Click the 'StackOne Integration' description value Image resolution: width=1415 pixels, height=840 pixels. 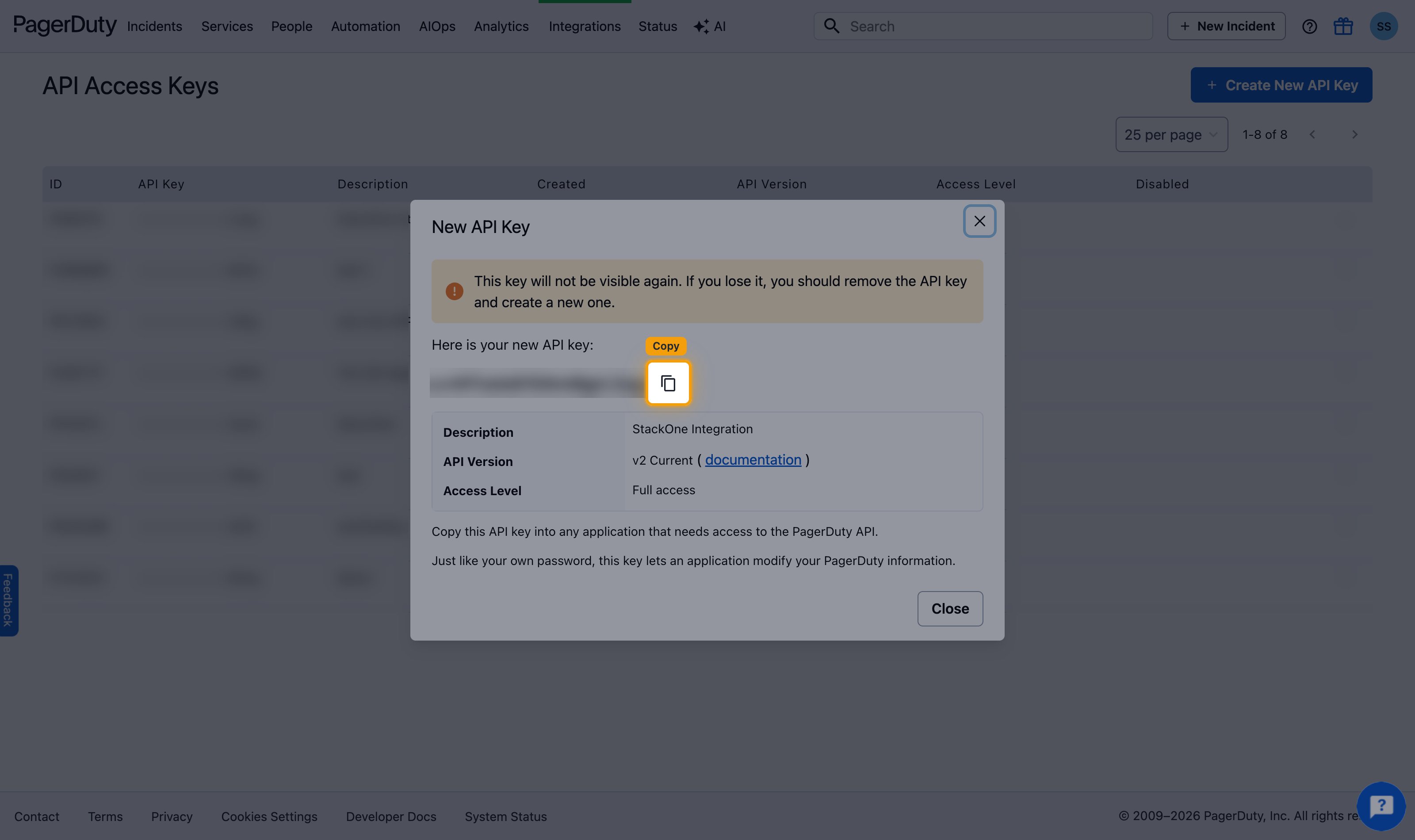click(692, 429)
